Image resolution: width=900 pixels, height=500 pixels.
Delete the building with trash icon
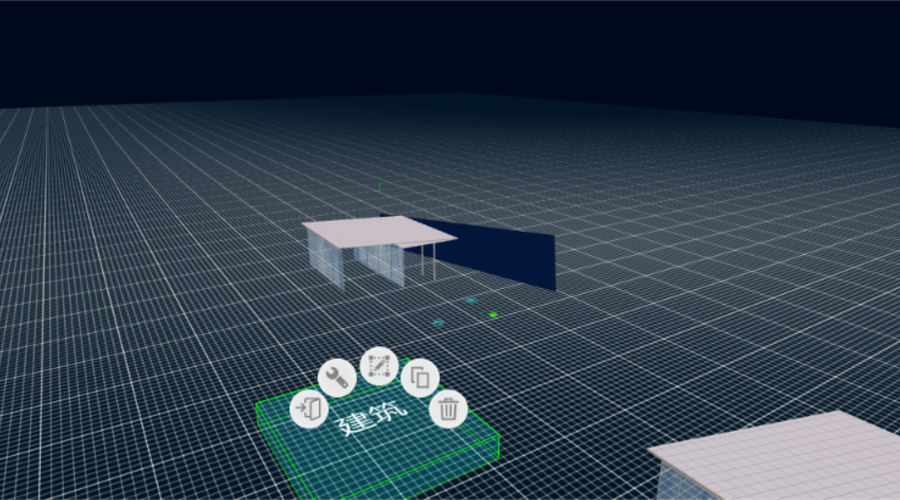click(448, 409)
